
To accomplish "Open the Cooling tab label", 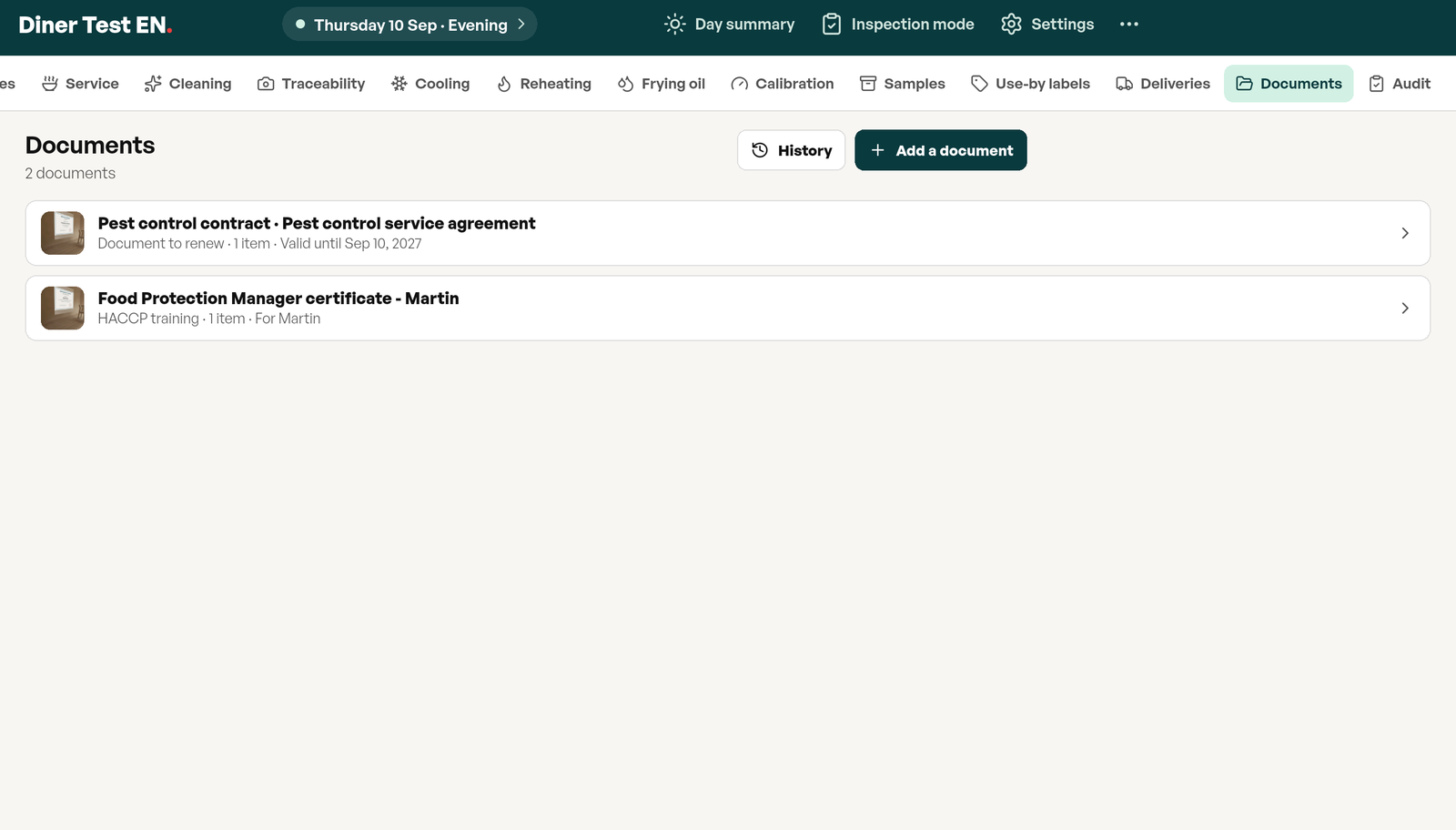I will pos(442,84).
